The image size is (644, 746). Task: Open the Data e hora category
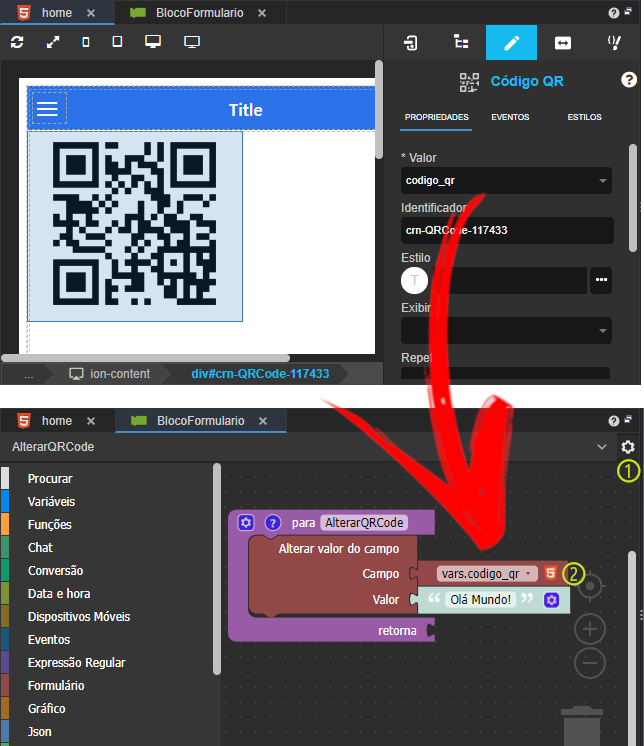tap(59, 594)
